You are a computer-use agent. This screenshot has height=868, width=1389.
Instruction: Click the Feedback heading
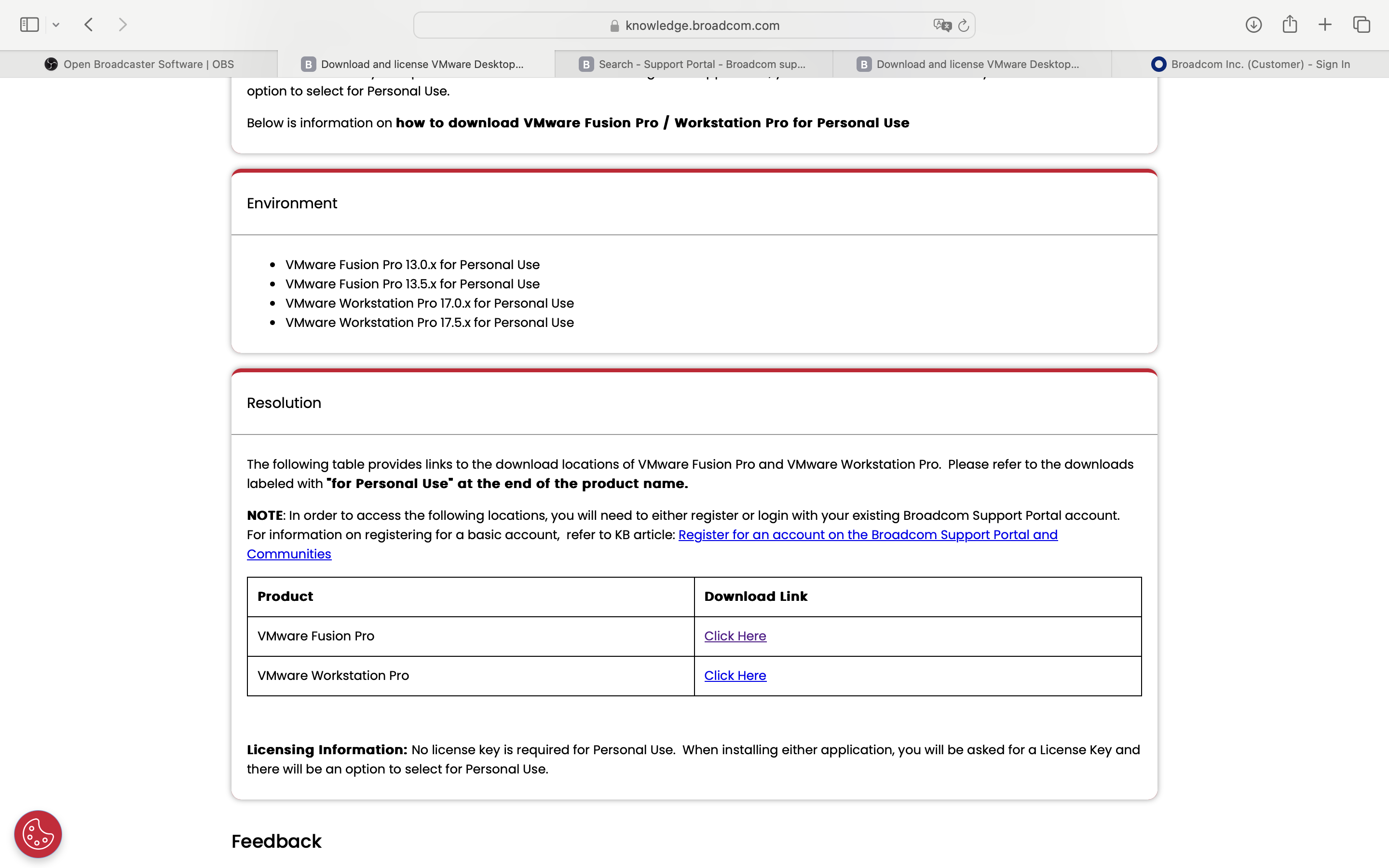pyautogui.click(x=277, y=841)
